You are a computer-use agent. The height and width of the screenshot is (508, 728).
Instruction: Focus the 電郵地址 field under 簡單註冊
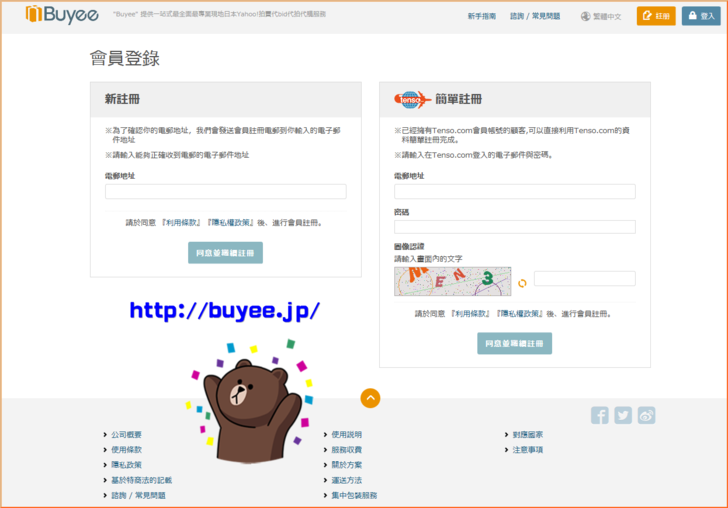click(x=514, y=191)
